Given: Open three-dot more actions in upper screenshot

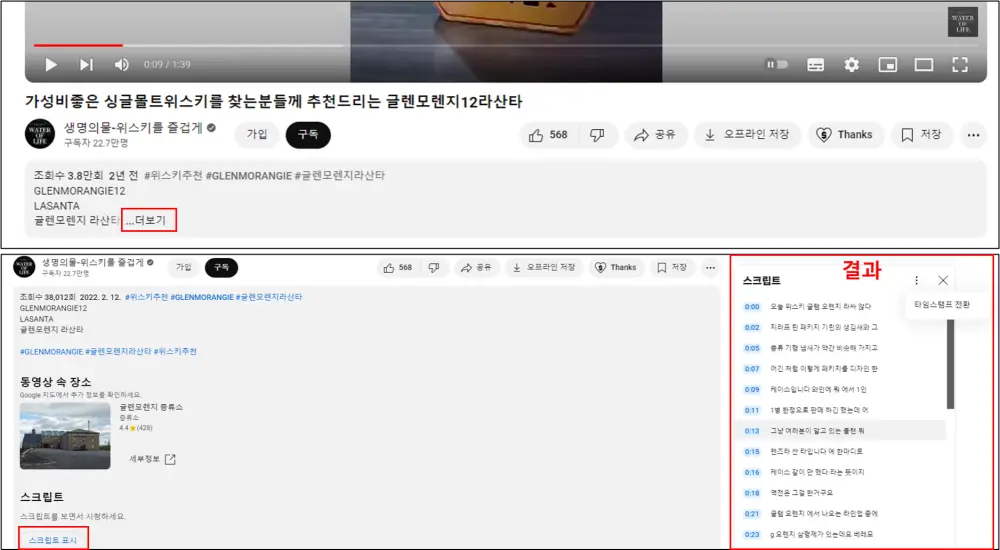Looking at the screenshot, I should 973,135.
